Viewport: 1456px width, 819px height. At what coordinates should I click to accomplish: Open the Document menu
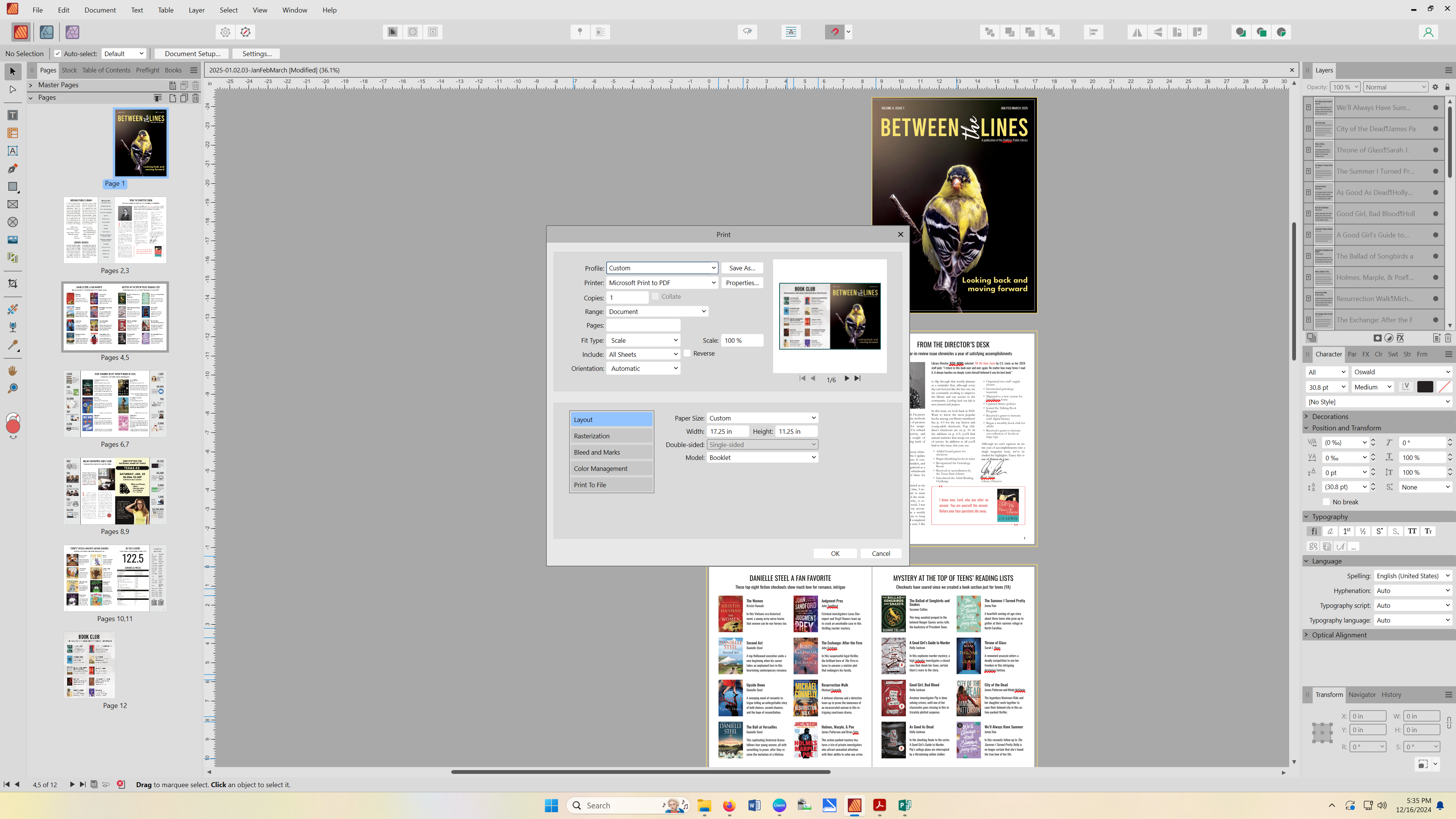click(x=99, y=9)
